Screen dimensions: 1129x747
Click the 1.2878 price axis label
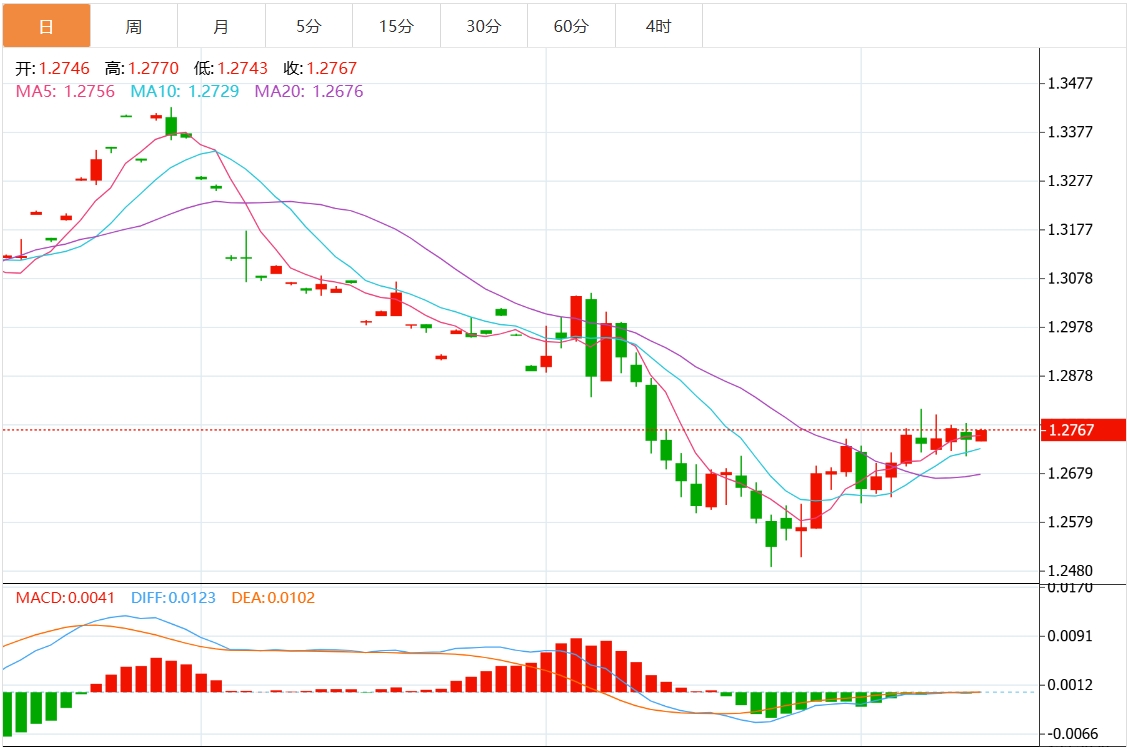(1070, 376)
